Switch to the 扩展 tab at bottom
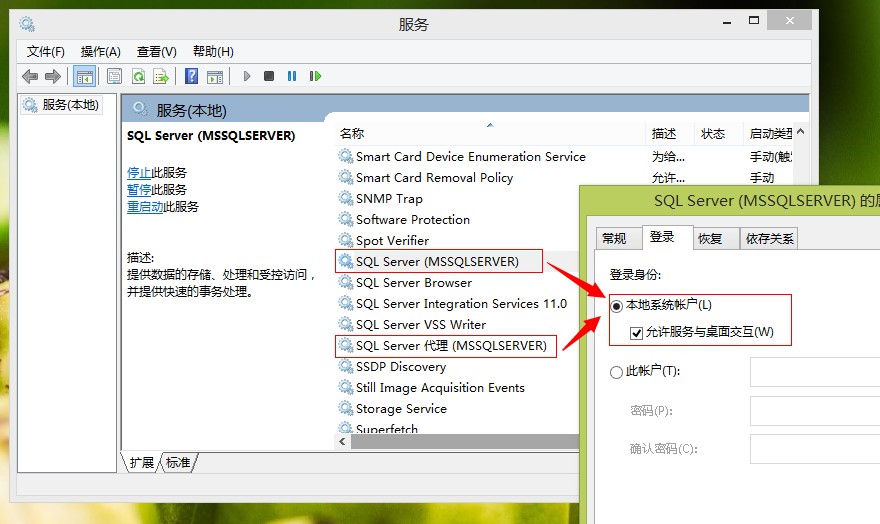 coord(141,462)
